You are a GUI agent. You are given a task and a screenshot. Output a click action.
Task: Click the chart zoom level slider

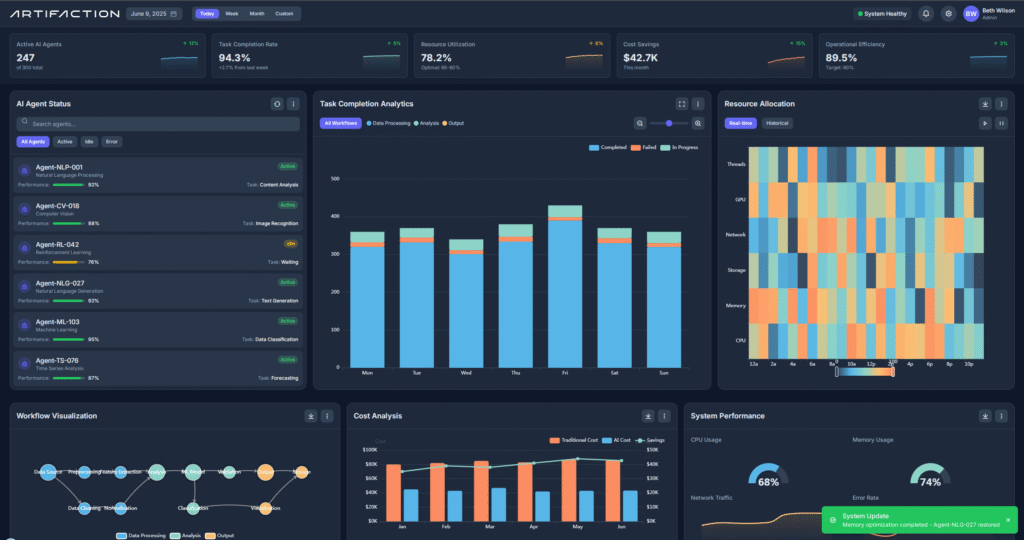point(668,123)
